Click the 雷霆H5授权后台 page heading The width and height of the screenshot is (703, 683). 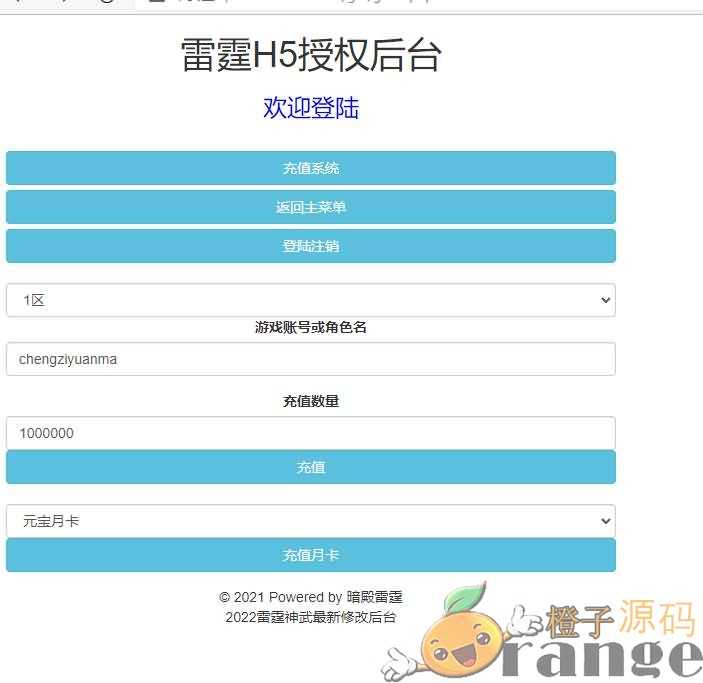(311, 56)
